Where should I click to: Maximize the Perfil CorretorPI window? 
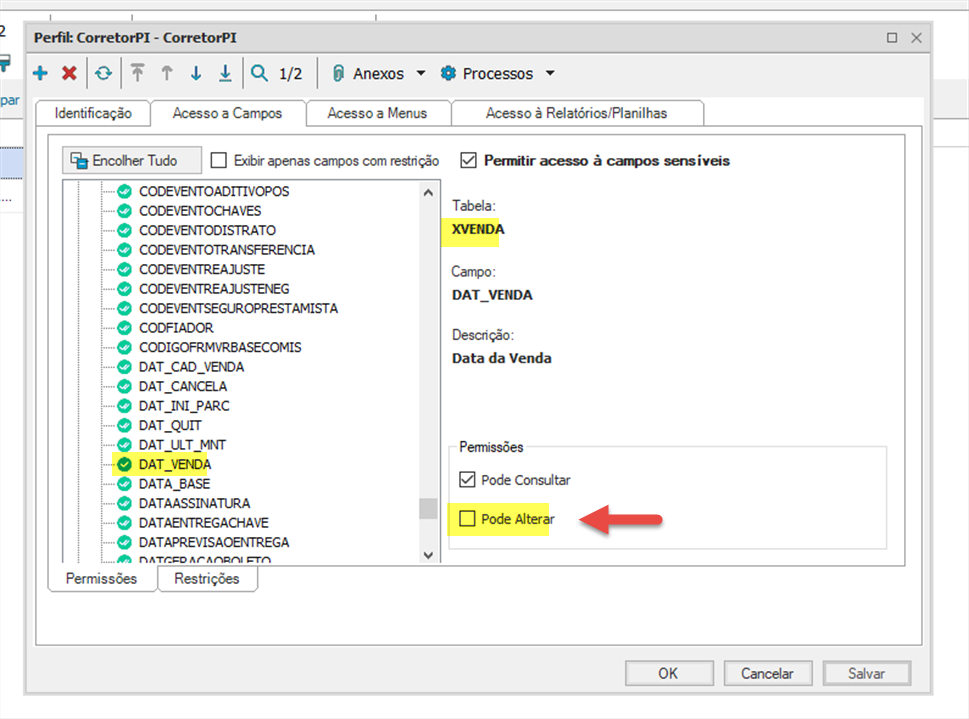892,38
